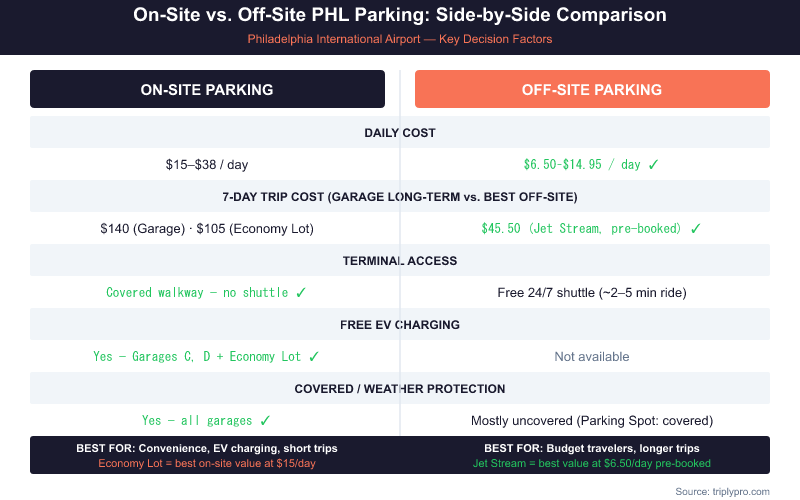This screenshot has height=500, width=800.
Task: Click the 7-DAY TRIP COST section header
Action: click(x=400, y=196)
